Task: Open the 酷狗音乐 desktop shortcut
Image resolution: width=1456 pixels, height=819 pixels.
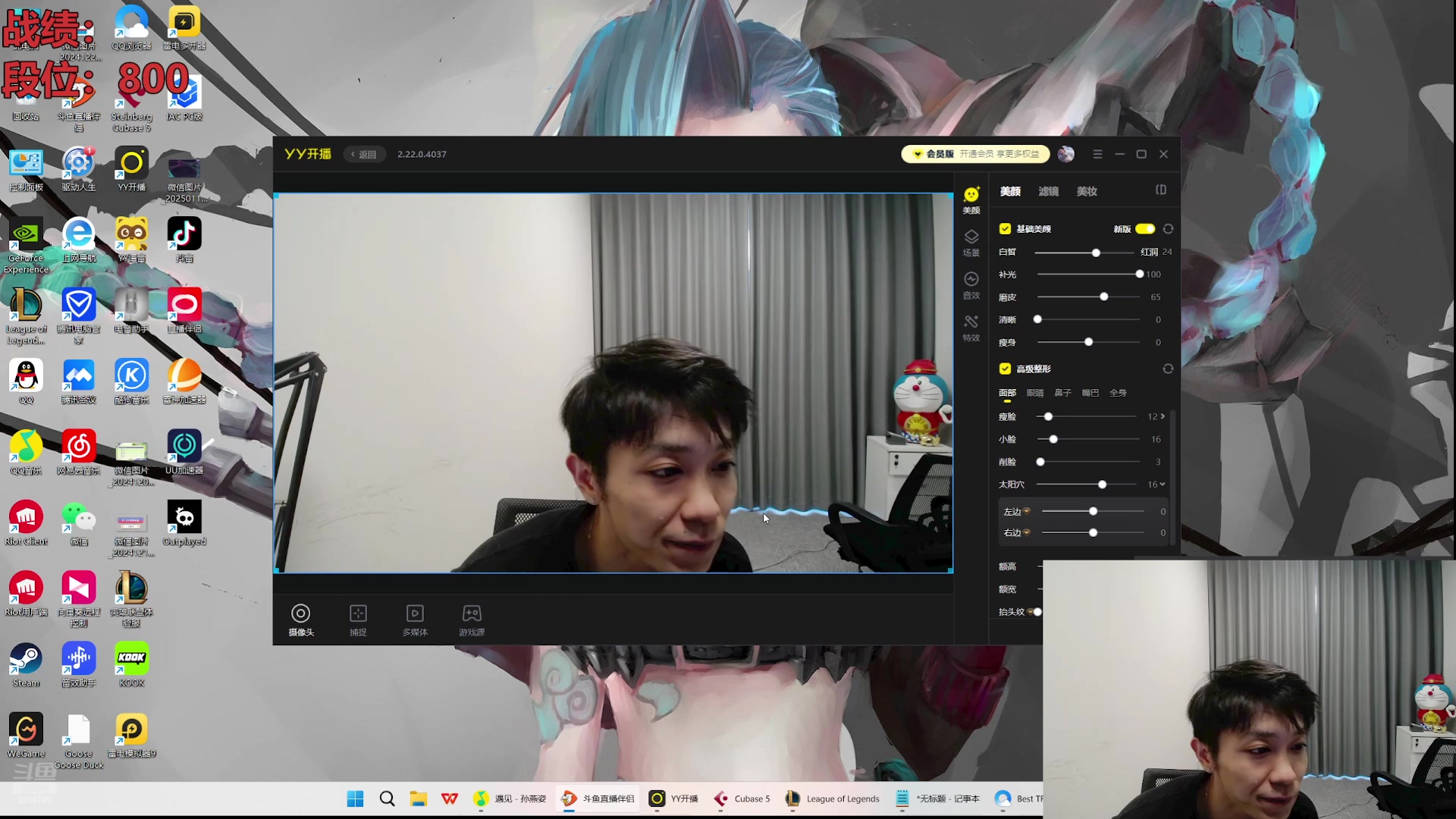Action: point(132,381)
